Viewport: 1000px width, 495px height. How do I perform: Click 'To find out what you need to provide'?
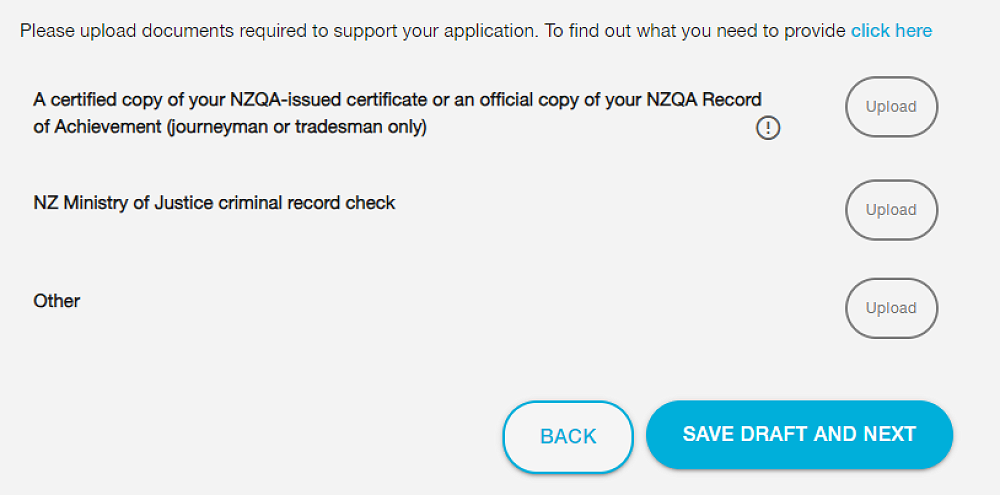click(695, 31)
